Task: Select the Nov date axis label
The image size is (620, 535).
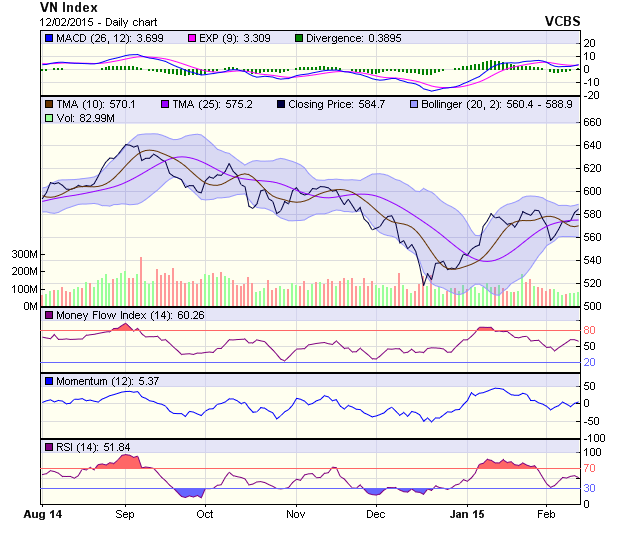Action: (295, 513)
